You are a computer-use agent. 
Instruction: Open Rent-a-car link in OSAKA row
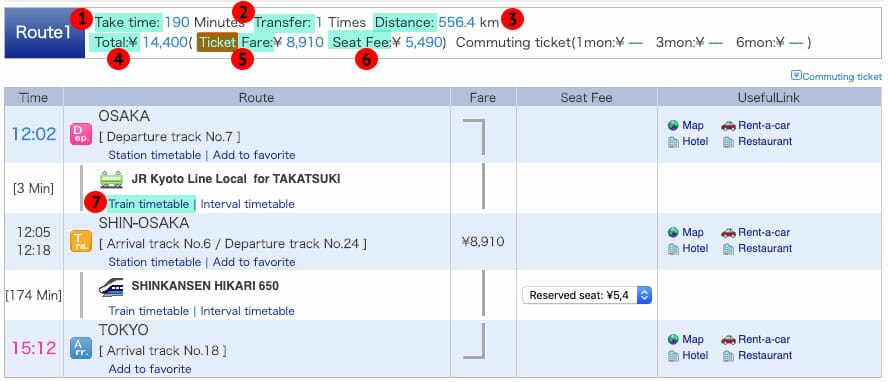tap(764, 126)
